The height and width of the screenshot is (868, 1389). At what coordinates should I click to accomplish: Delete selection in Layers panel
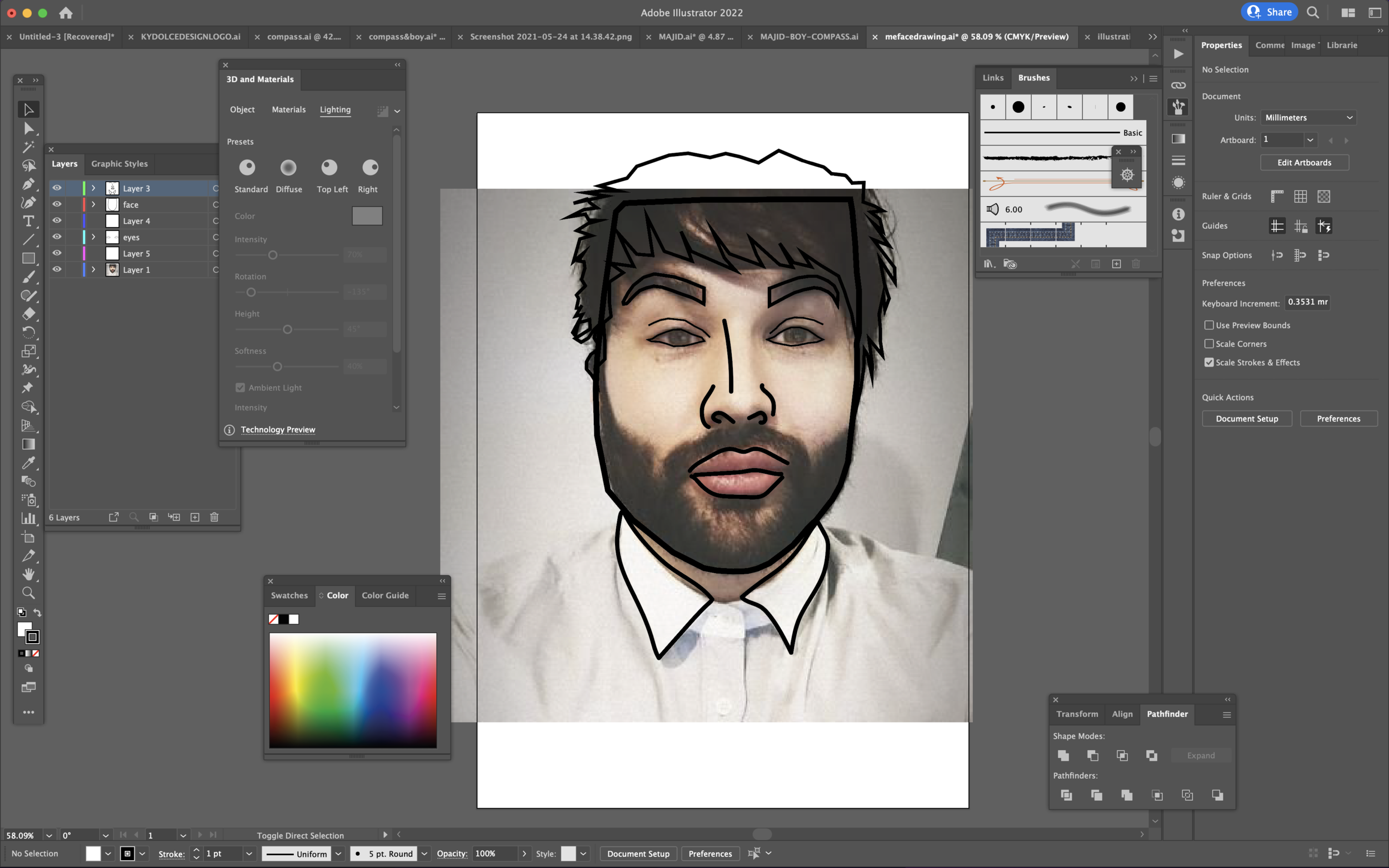point(214,517)
